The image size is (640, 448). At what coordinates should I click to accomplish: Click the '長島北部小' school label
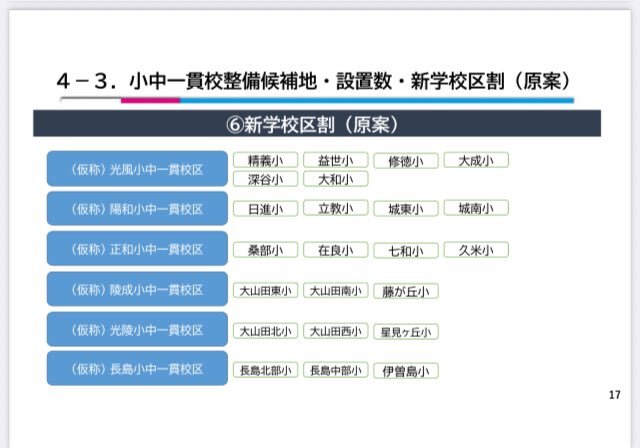coord(265,370)
